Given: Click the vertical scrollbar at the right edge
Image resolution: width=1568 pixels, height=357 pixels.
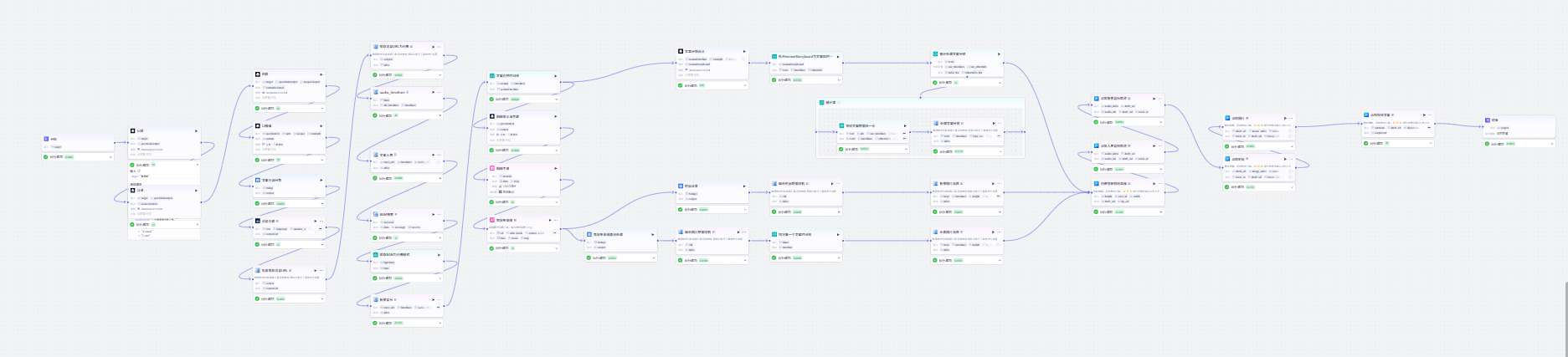Looking at the screenshot, I should pos(1565,322).
